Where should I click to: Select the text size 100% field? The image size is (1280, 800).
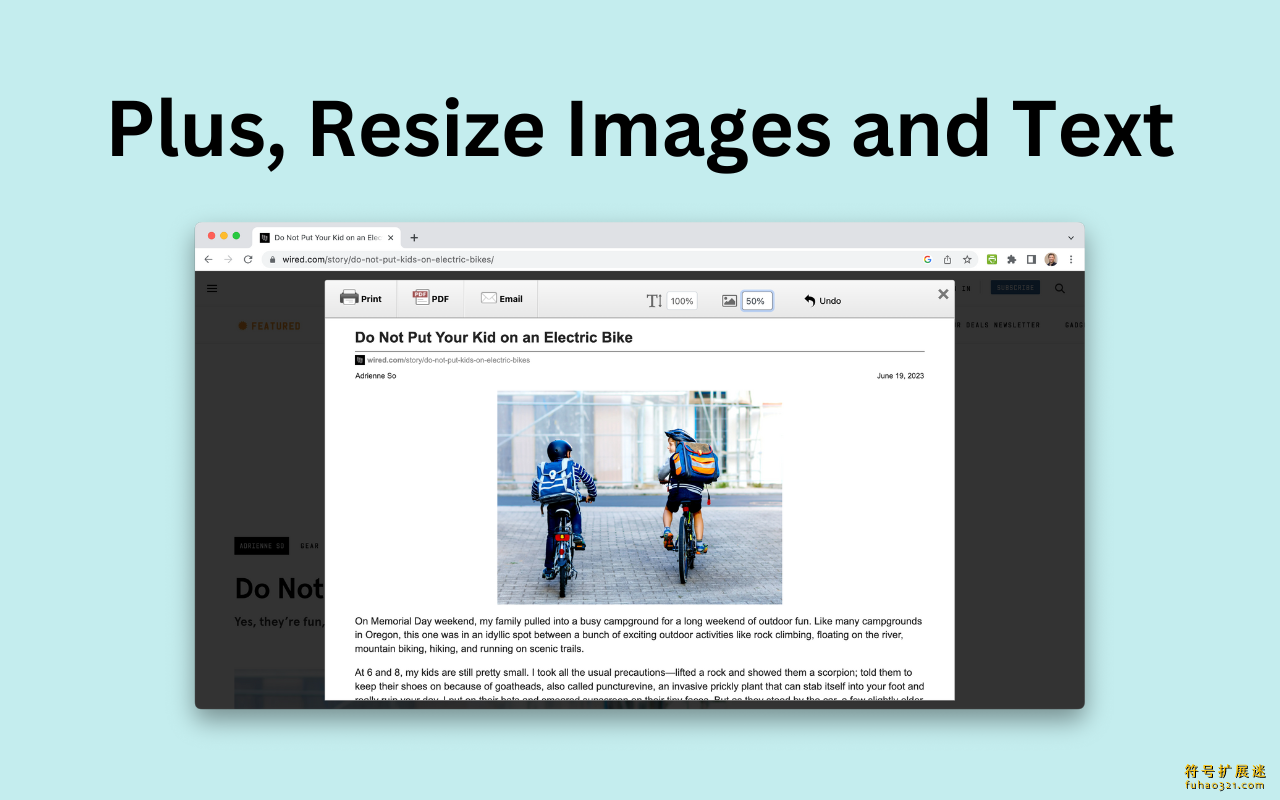coord(682,300)
